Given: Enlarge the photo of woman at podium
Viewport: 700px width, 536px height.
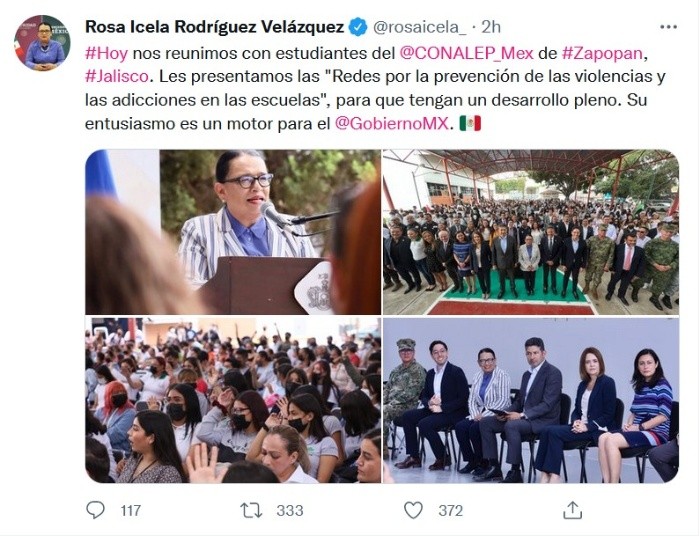Looking at the screenshot, I should (233, 232).
